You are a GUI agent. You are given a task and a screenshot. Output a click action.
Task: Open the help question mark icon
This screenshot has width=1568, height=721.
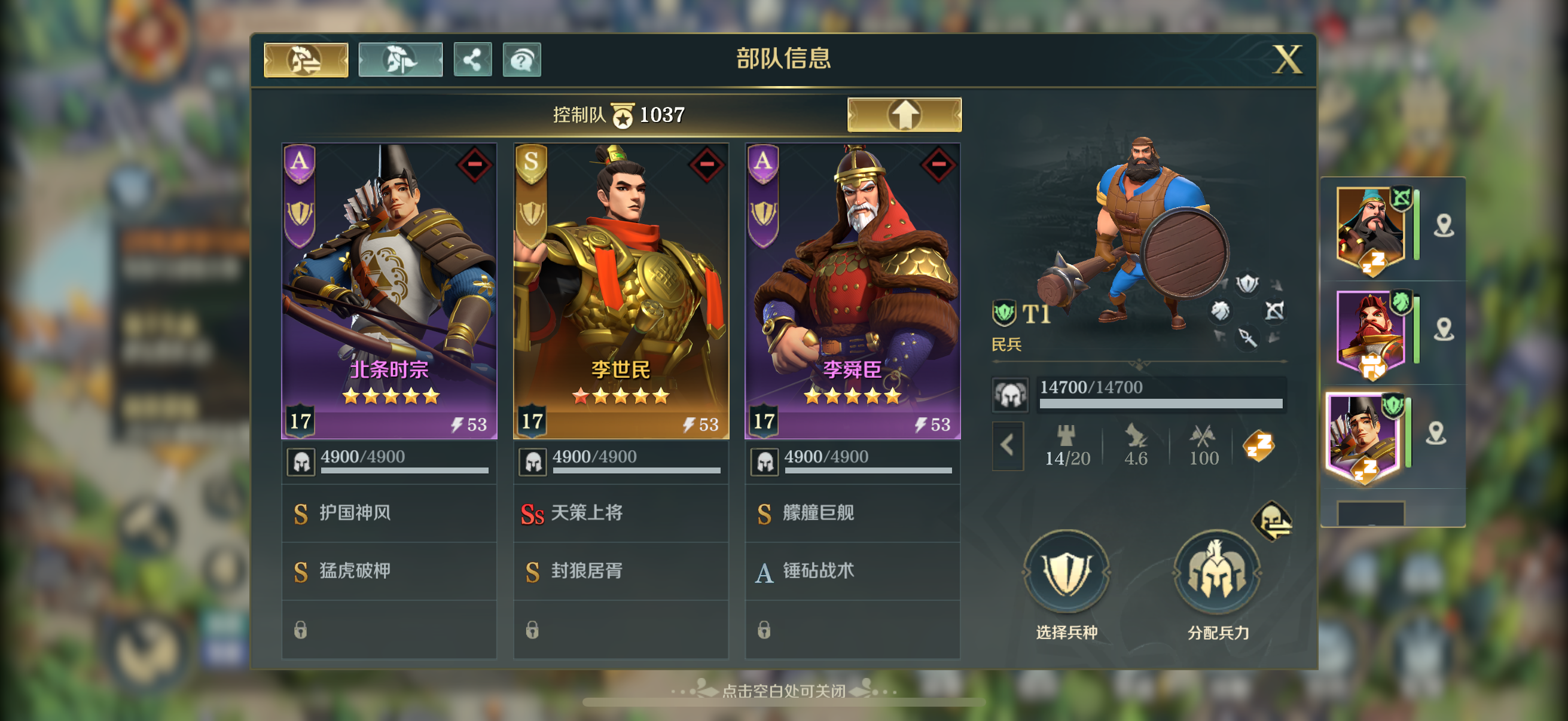click(521, 60)
